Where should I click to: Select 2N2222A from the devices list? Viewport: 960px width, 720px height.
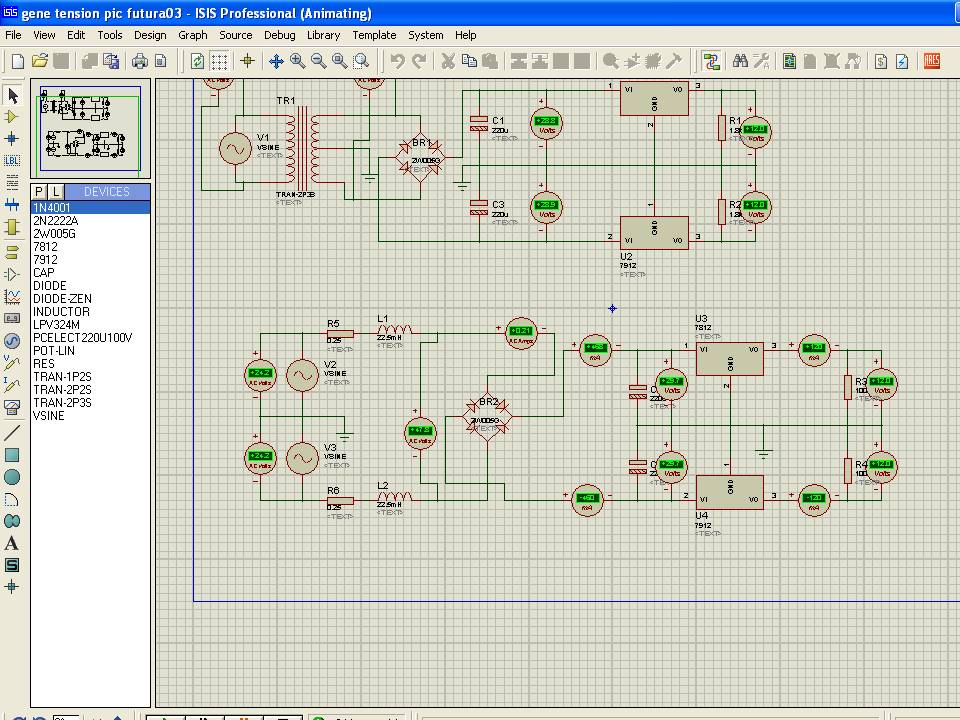[x=55, y=221]
